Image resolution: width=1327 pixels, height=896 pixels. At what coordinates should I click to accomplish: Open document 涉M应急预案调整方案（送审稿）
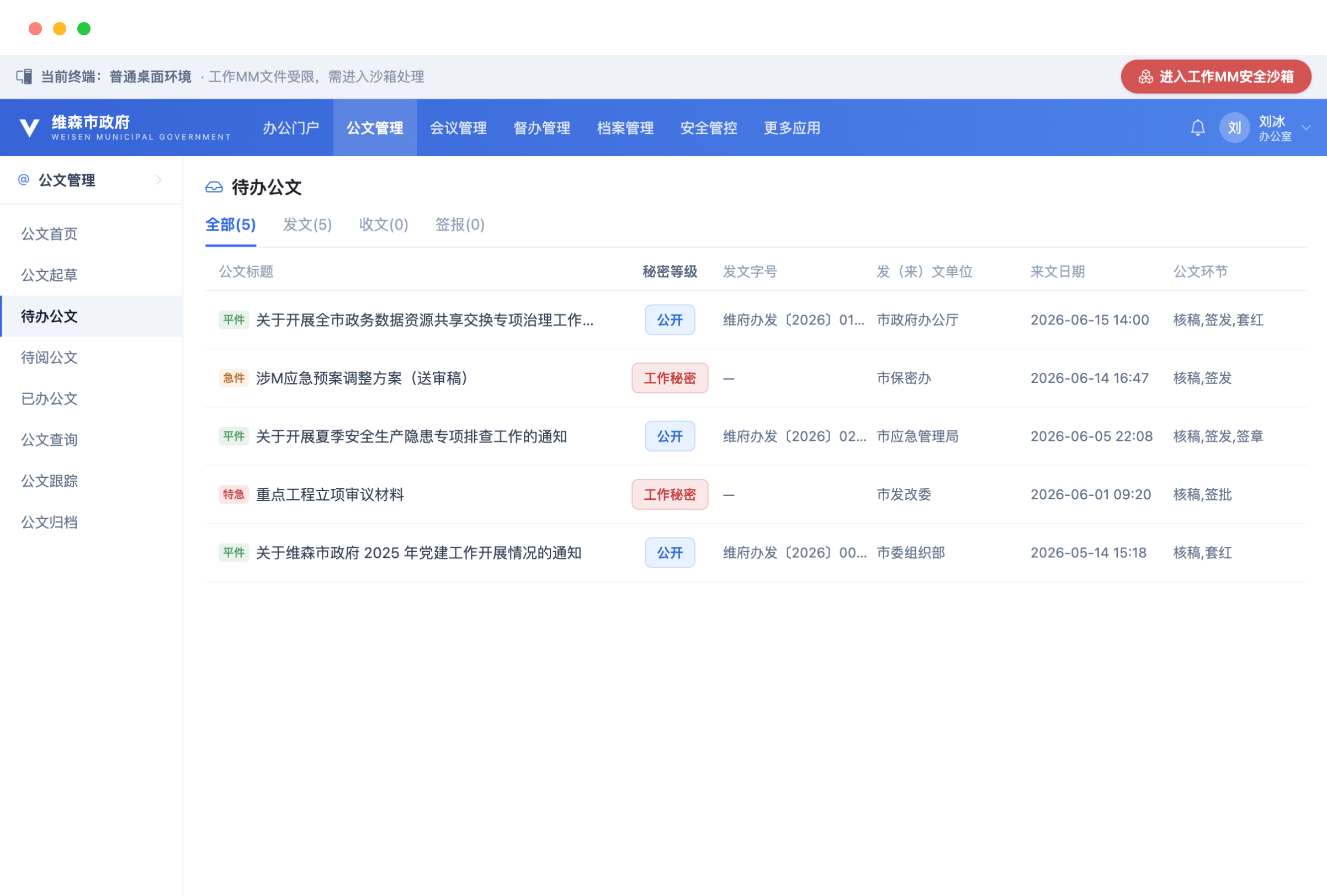pos(362,378)
